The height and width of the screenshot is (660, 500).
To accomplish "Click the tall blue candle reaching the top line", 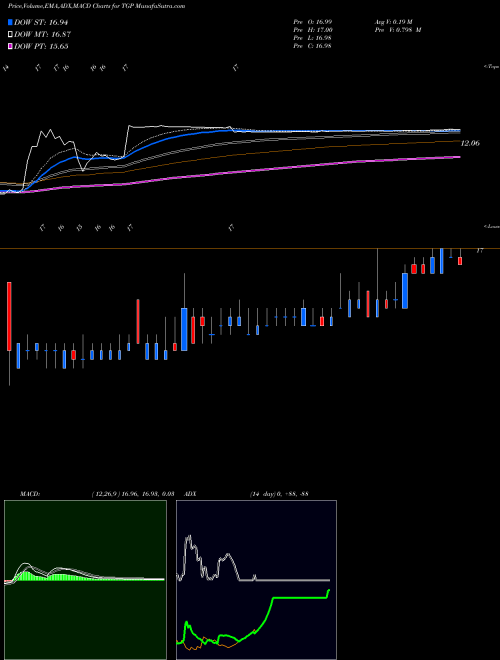I will tap(441, 261).
